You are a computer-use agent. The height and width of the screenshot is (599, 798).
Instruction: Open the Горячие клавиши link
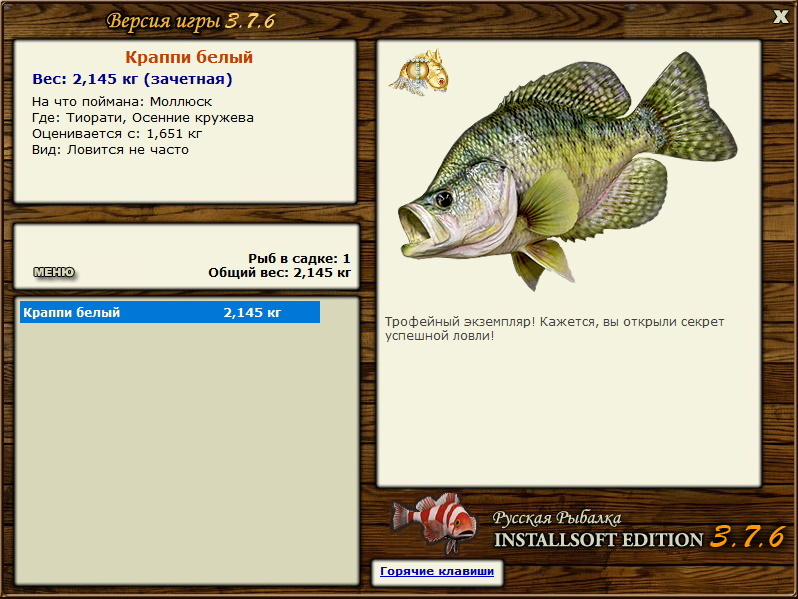[437, 571]
